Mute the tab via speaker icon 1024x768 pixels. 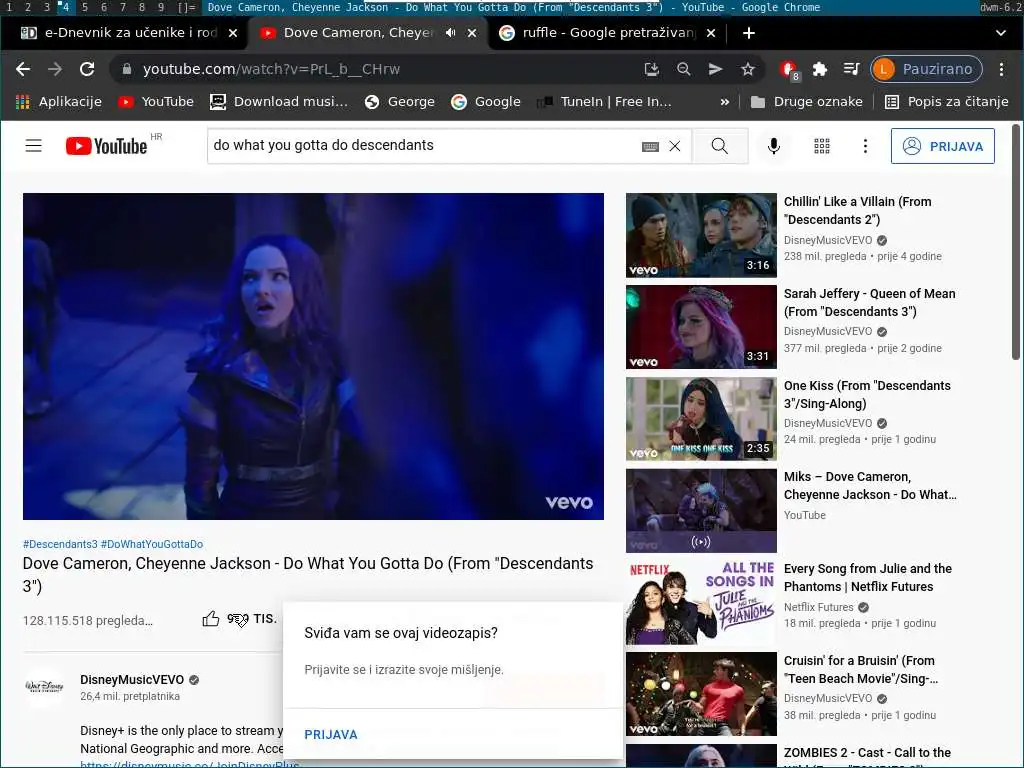coord(451,33)
